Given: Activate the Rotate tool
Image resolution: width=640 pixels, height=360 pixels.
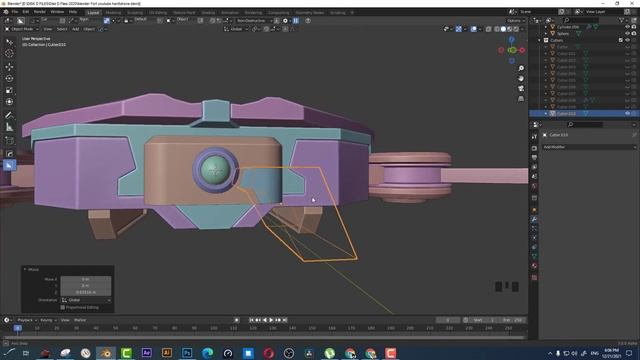Looking at the screenshot, I should (9, 78).
